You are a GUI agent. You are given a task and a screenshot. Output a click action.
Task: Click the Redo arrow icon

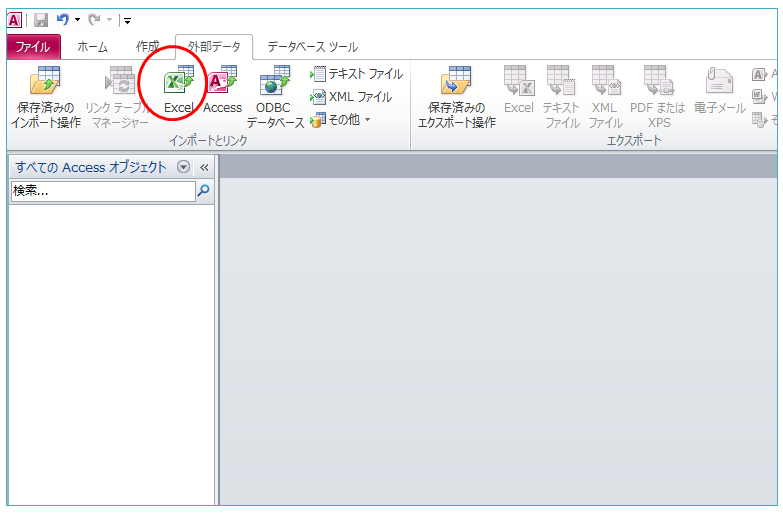click(x=94, y=20)
